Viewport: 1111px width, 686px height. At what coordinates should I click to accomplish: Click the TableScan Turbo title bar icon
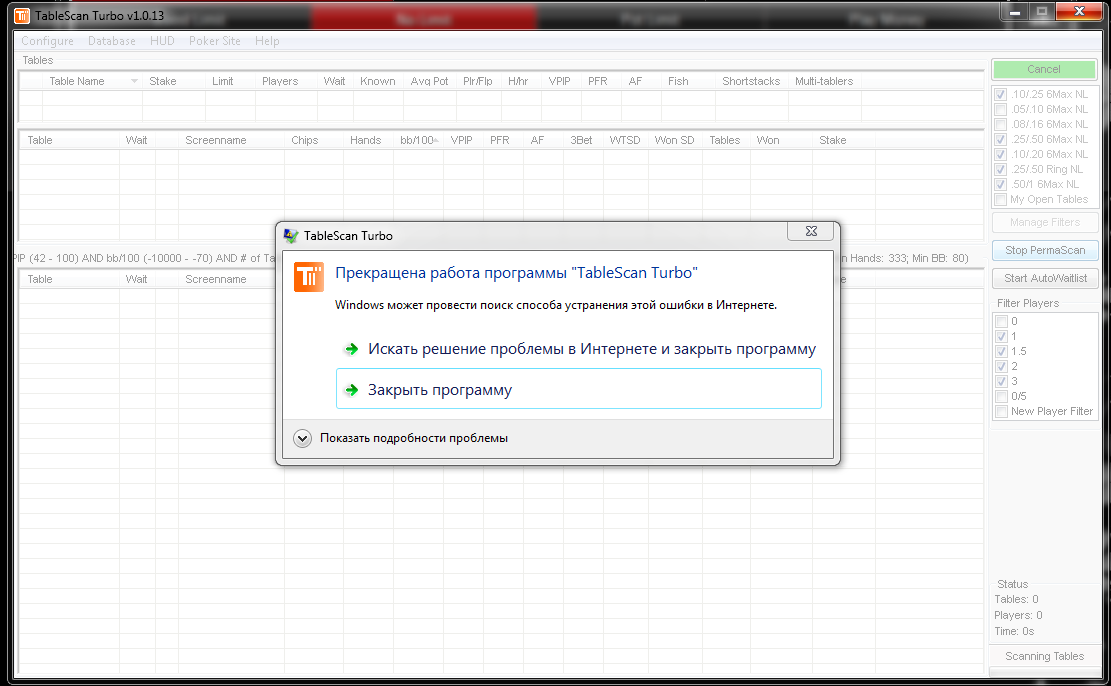(22, 15)
